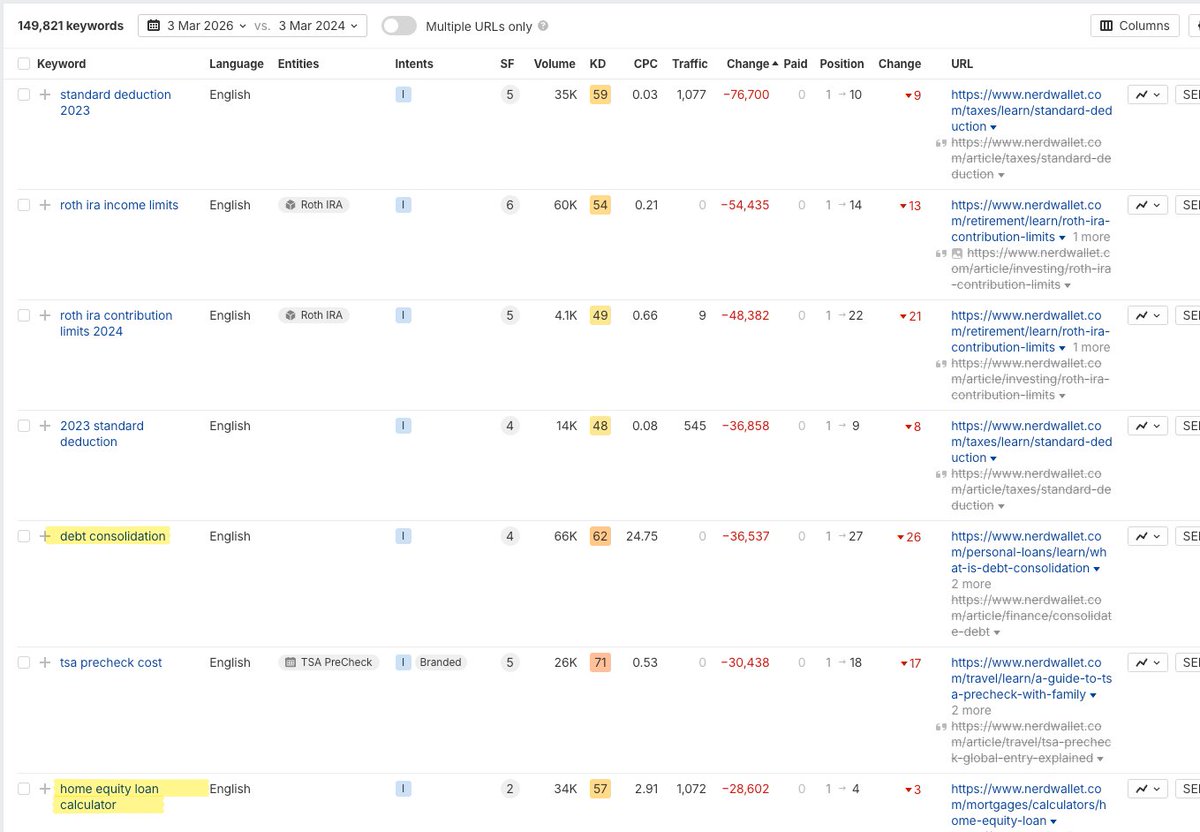Viewport: 1200px width, 832px height.
Task: Add standard deduction 2023 with plus icon
Action: tap(45, 95)
